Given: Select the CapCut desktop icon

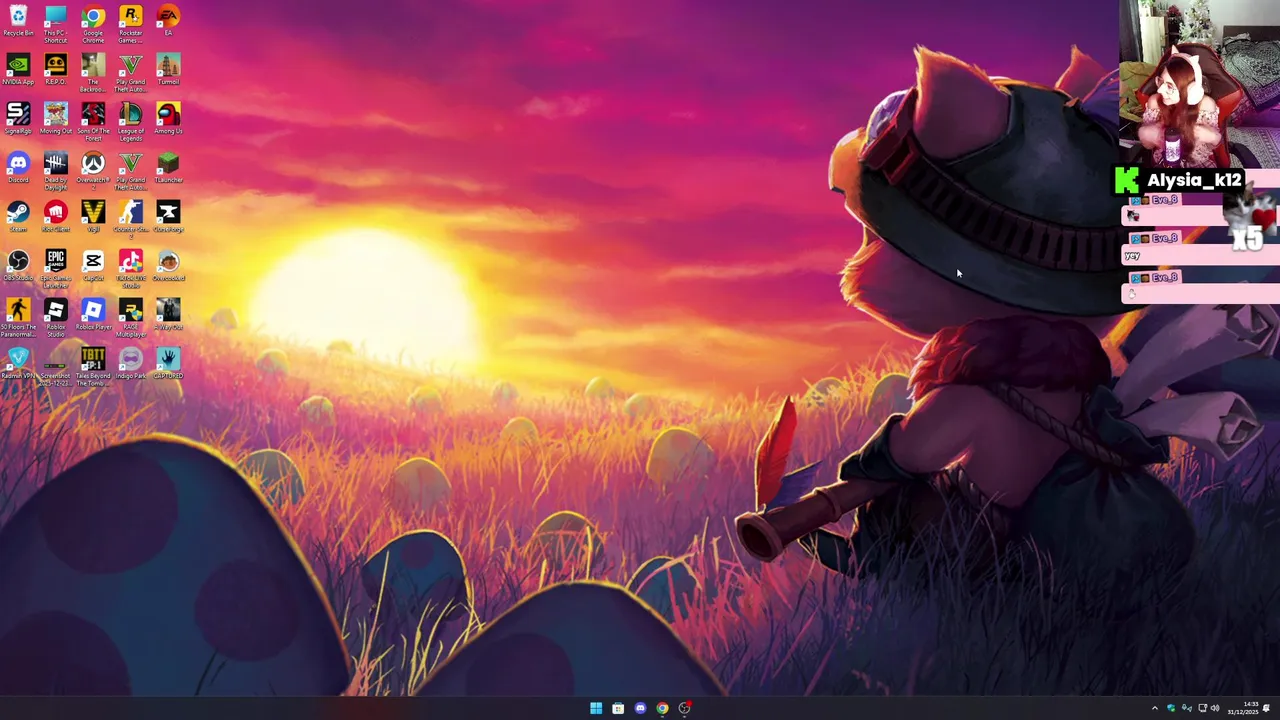Looking at the screenshot, I should (x=93, y=265).
